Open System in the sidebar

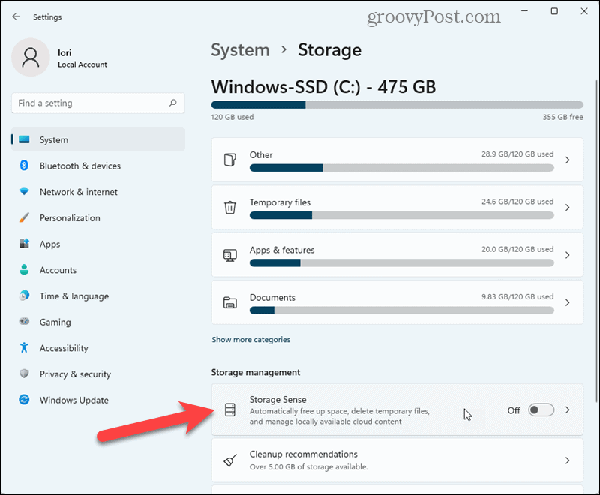click(x=98, y=140)
